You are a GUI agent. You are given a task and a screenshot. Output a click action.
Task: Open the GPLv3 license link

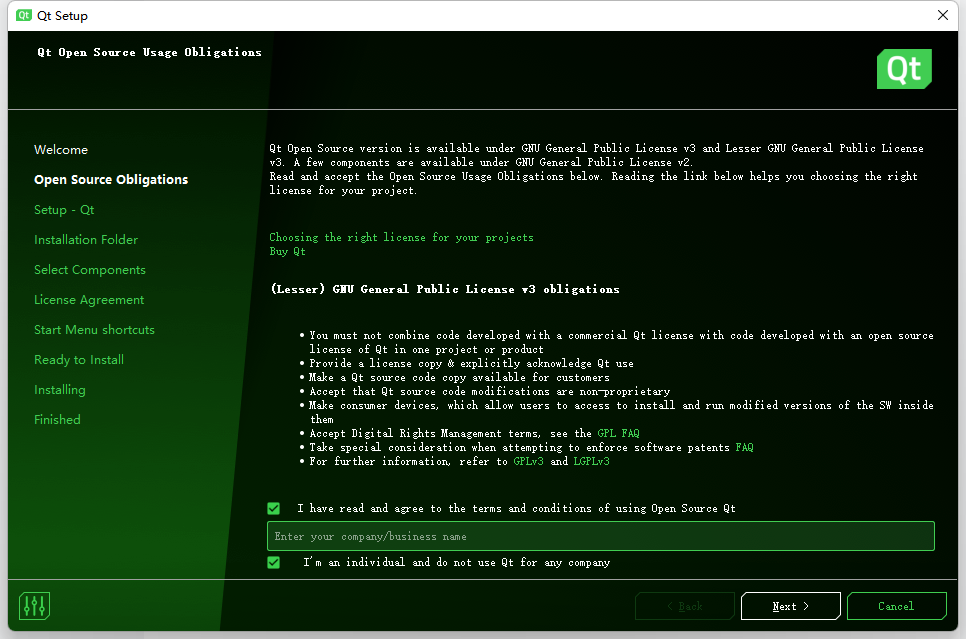click(528, 462)
